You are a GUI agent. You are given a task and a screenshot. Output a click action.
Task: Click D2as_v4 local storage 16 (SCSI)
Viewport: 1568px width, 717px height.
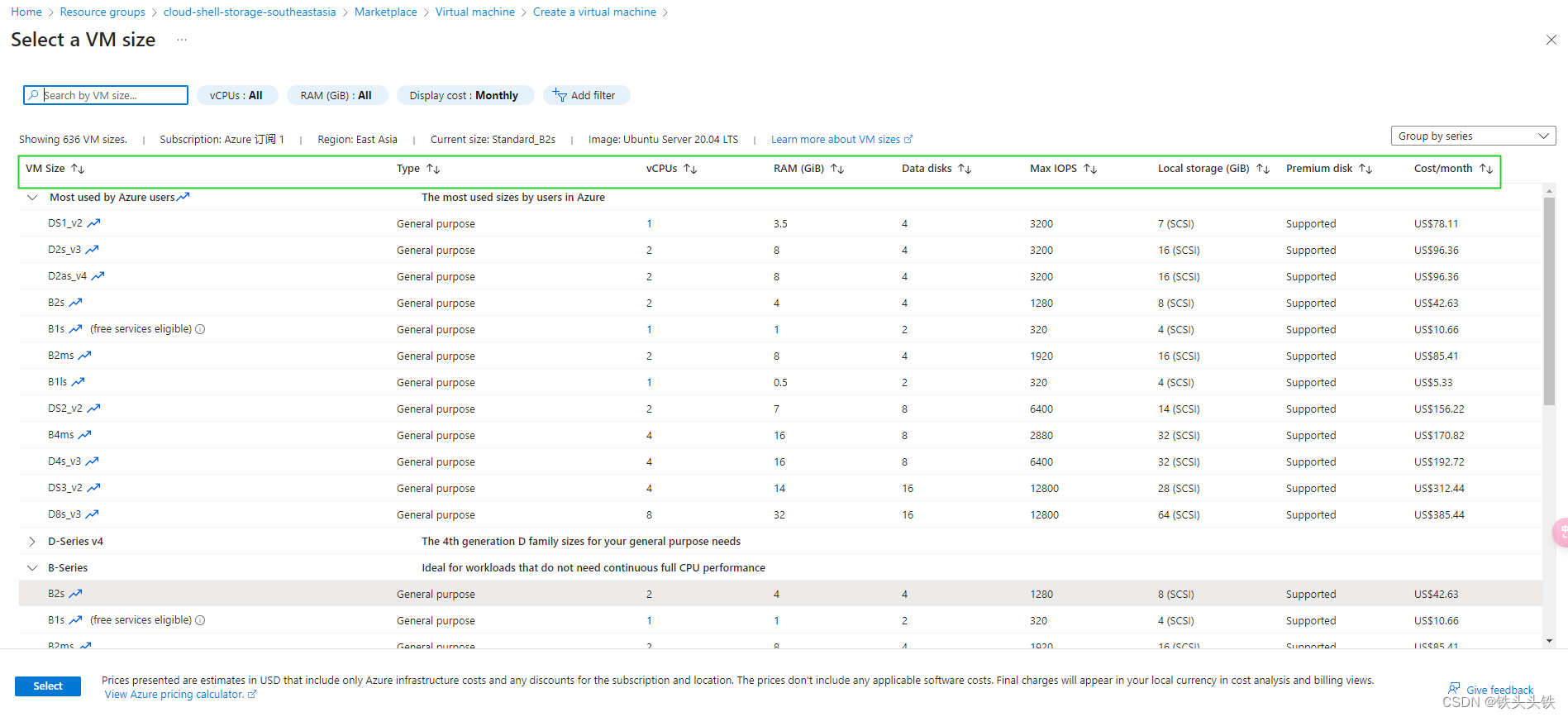[1179, 276]
